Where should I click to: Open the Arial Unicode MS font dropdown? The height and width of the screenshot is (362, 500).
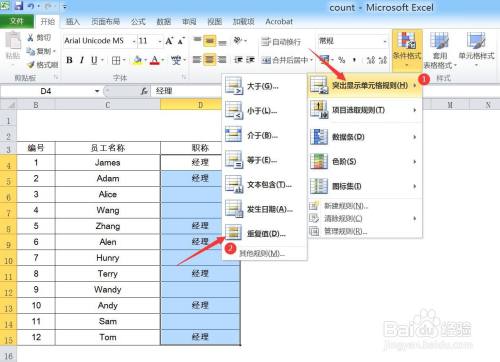134,41
